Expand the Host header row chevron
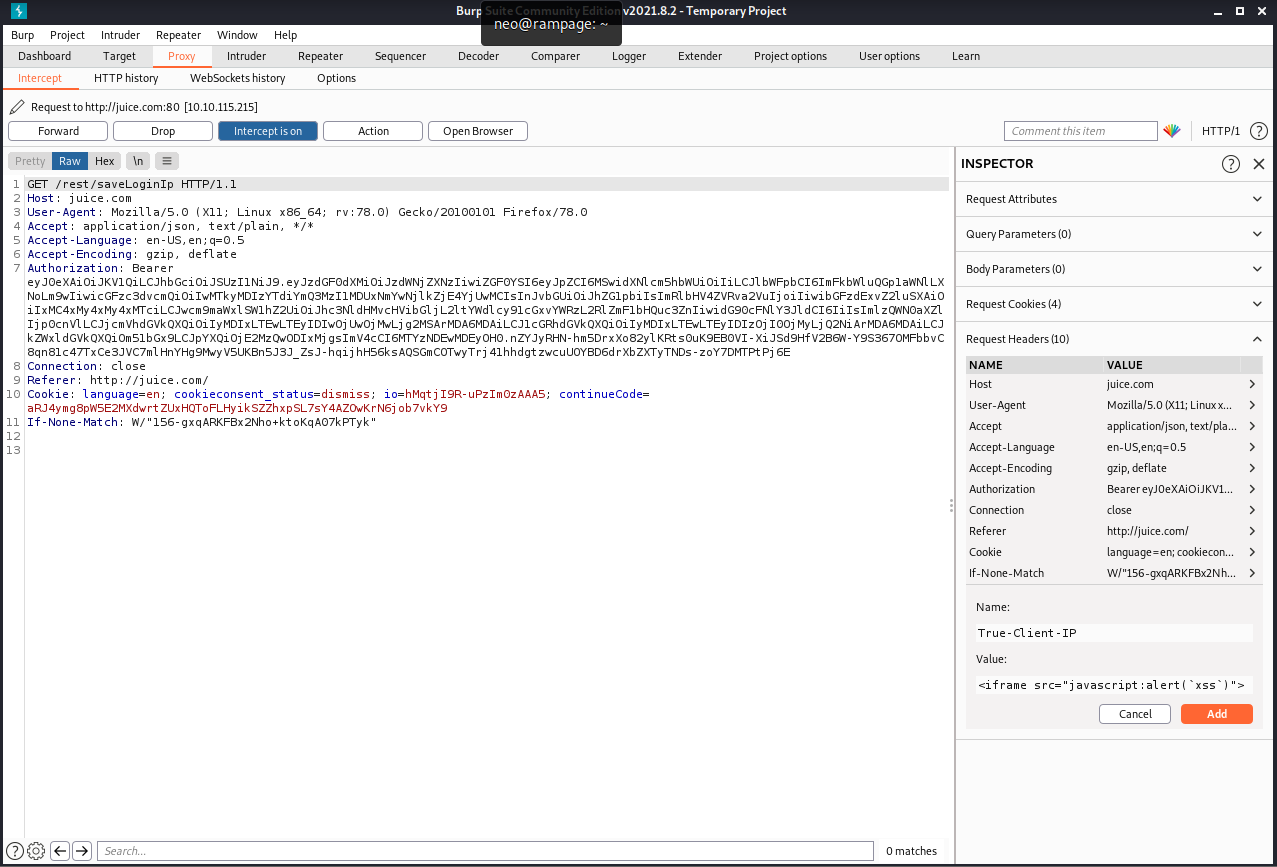 point(1252,384)
